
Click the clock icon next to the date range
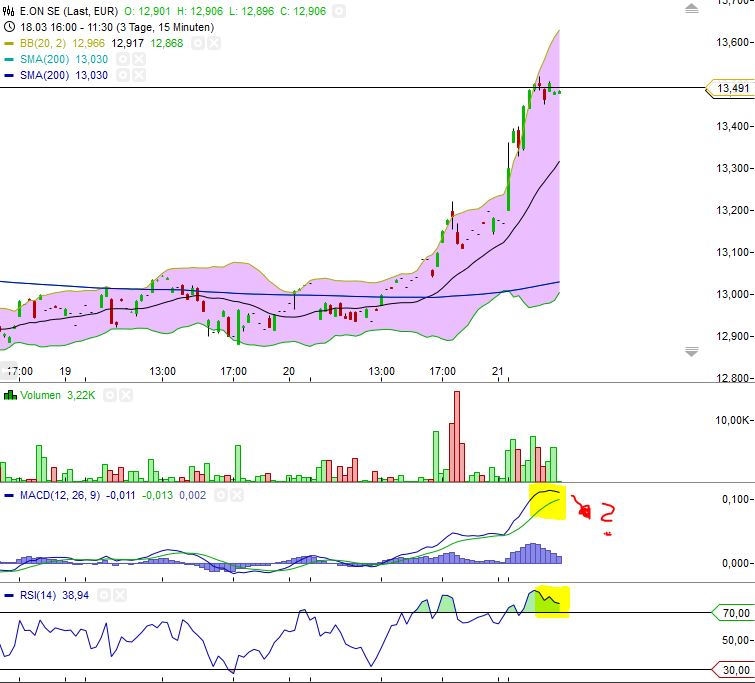pos(9,26)
